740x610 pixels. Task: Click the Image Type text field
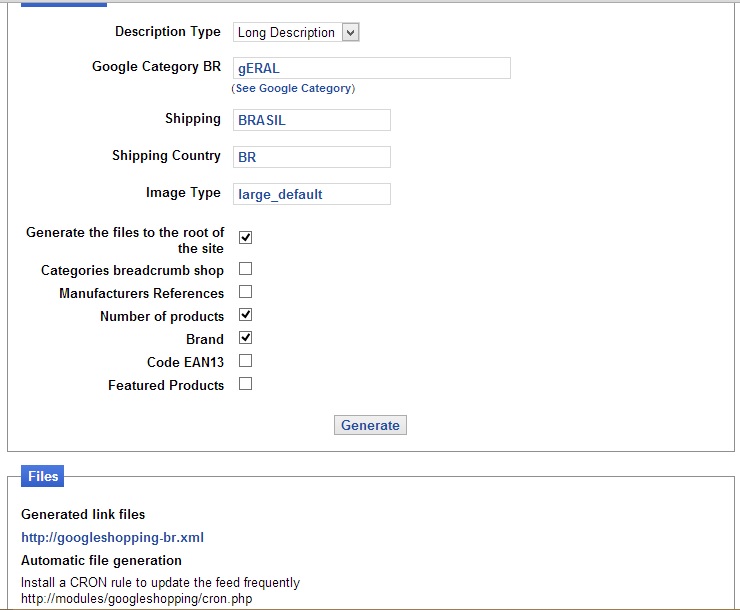tap(311, 194)
